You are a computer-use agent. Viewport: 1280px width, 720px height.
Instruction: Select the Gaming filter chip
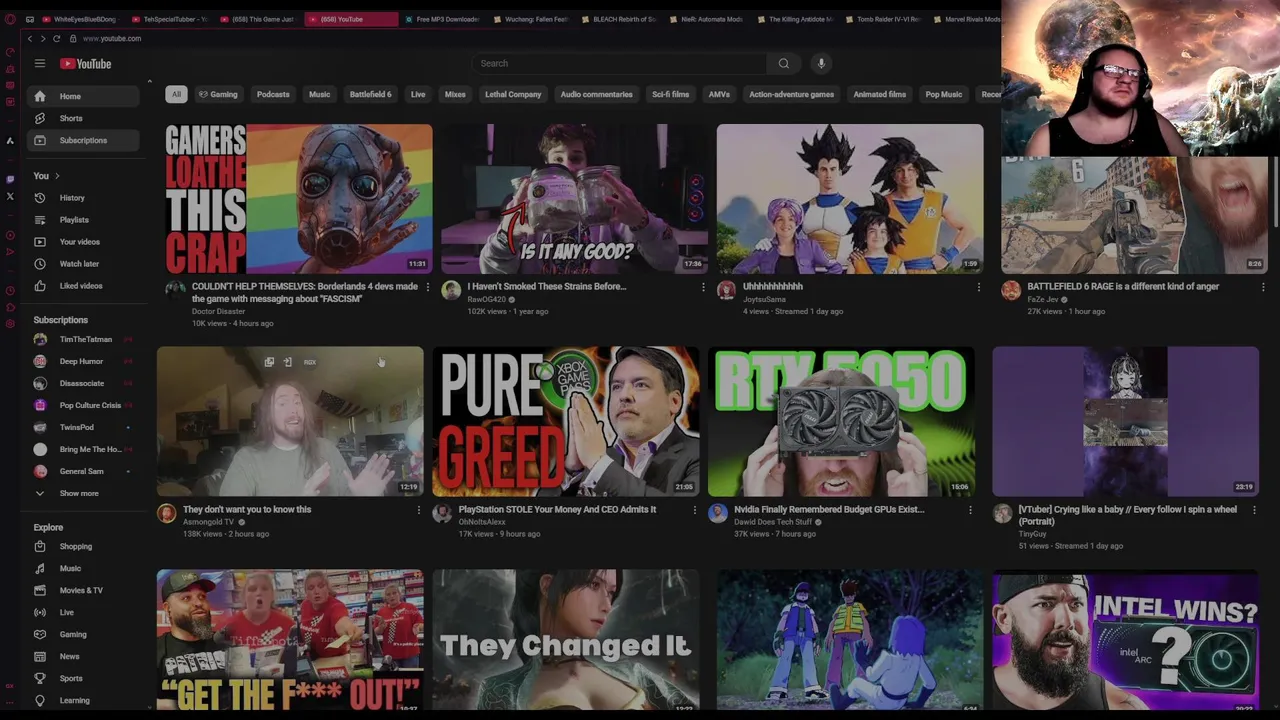click(218, 94)
